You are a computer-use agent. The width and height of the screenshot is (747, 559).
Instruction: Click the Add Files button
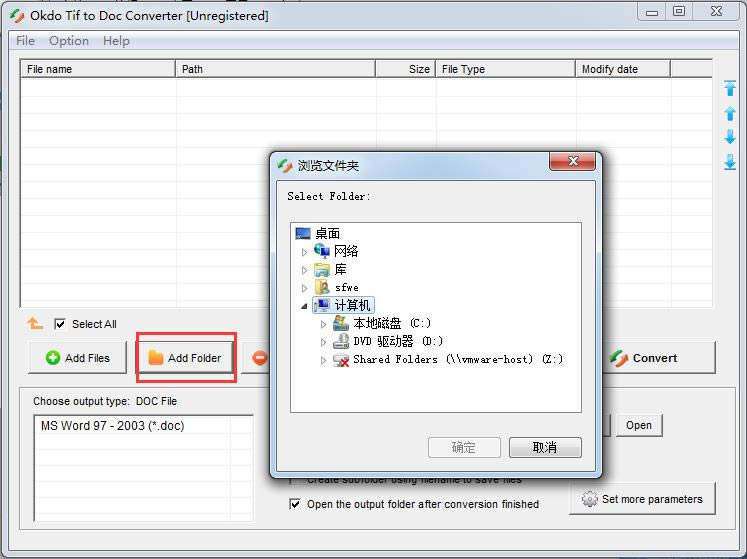point(78,357)
